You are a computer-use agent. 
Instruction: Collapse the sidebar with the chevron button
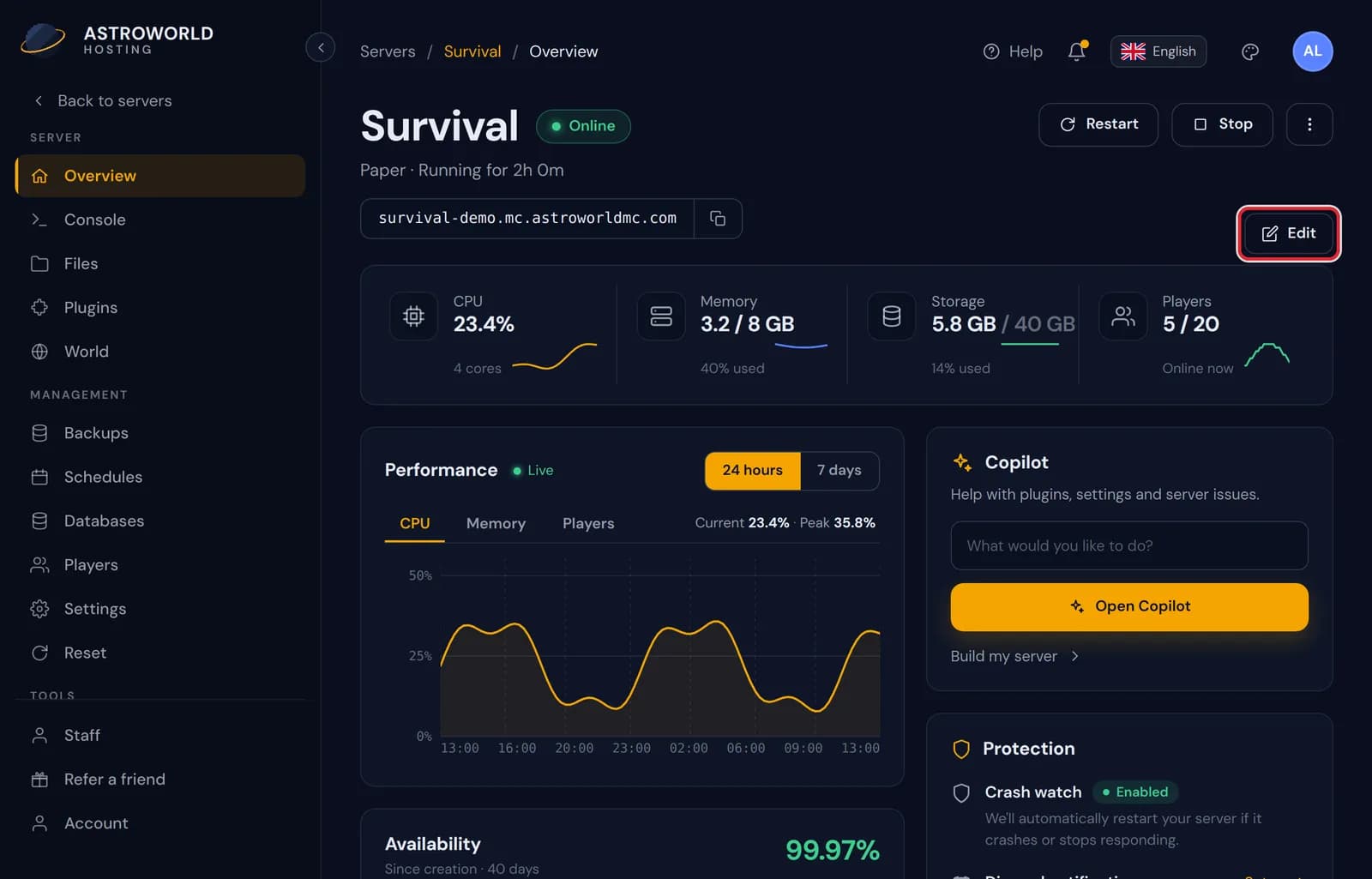pyautogui.click(x=321, y=47)
